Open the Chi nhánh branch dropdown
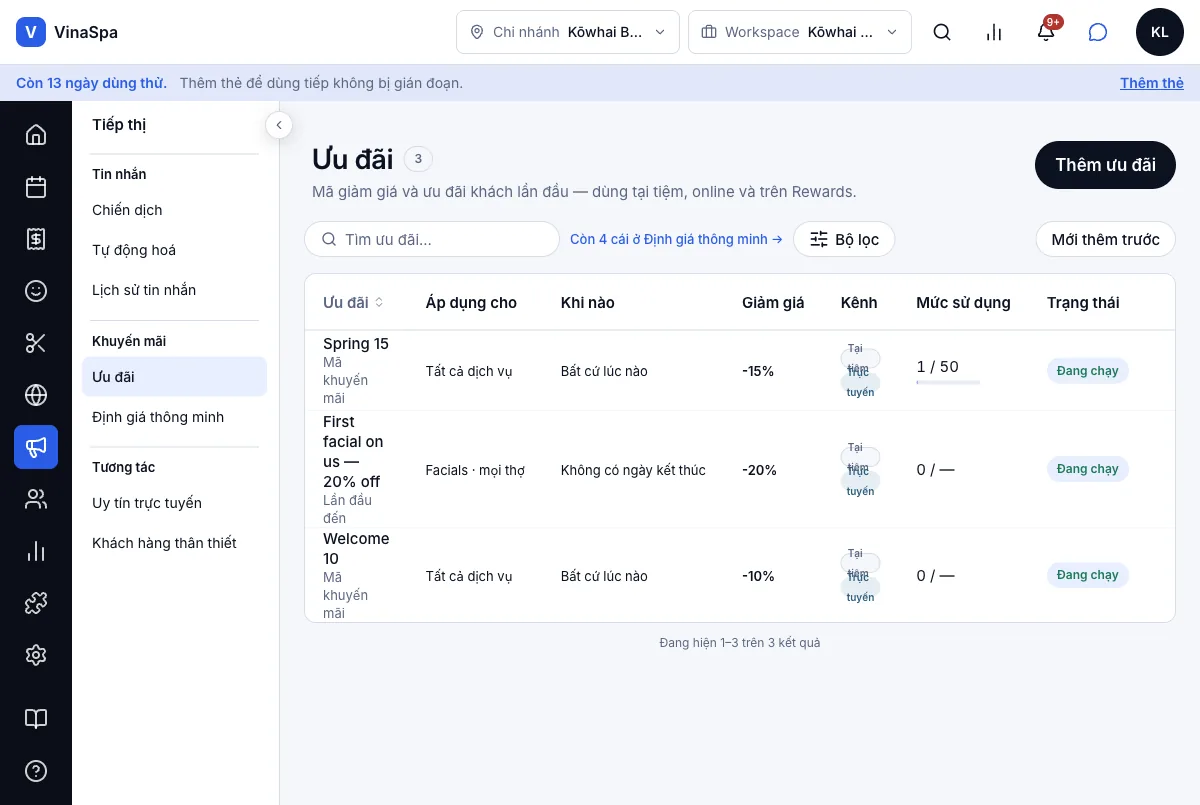1200x805 pixels. [x=568, y=32]
